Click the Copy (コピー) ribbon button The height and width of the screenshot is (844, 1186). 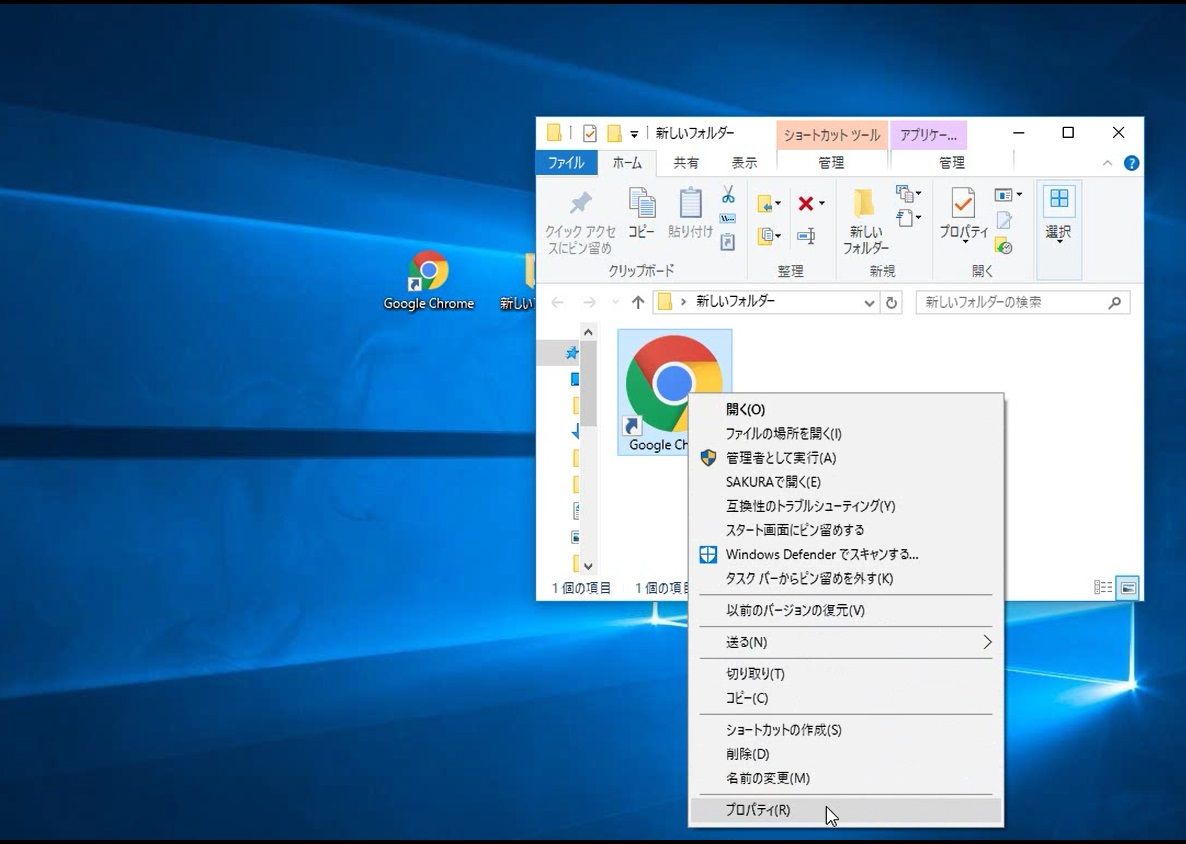[641, 213]
